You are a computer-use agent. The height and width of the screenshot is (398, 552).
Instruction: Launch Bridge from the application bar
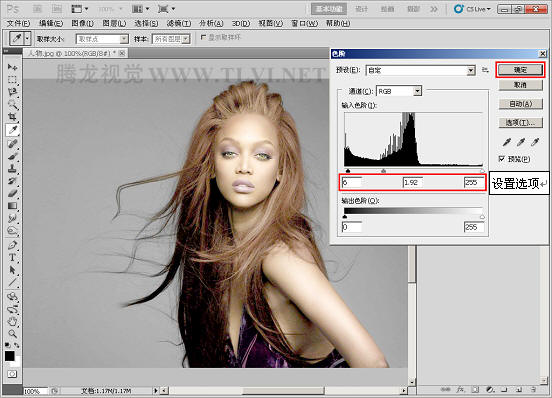pyautogui.click(x=37, y=9)
